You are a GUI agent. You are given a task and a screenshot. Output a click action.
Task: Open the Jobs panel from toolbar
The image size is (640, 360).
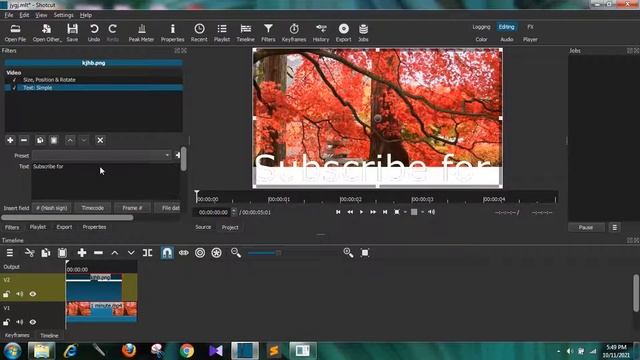click(x=363, y=33)
